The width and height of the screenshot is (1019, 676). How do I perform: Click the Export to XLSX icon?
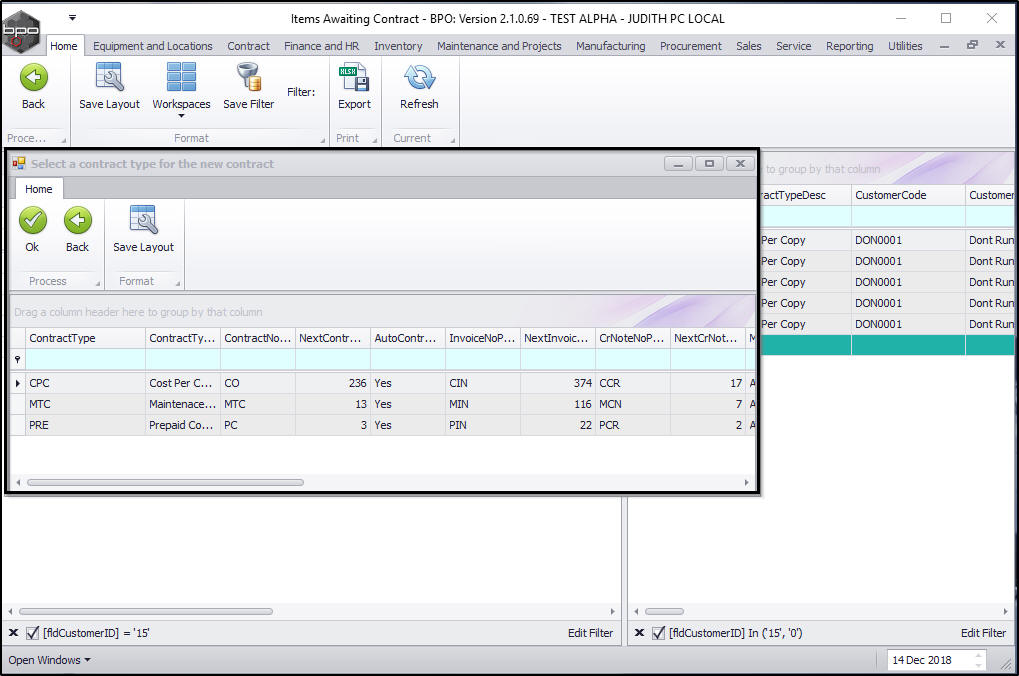point(354,78)
